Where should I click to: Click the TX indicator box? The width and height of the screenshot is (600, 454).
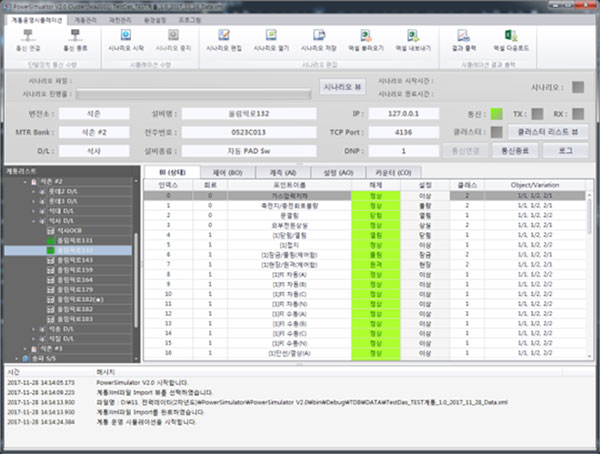click(538, 113)
